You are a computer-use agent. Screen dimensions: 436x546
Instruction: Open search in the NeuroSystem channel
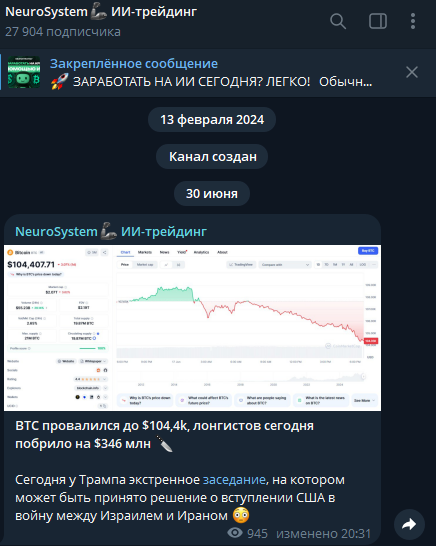click(338, 21)
